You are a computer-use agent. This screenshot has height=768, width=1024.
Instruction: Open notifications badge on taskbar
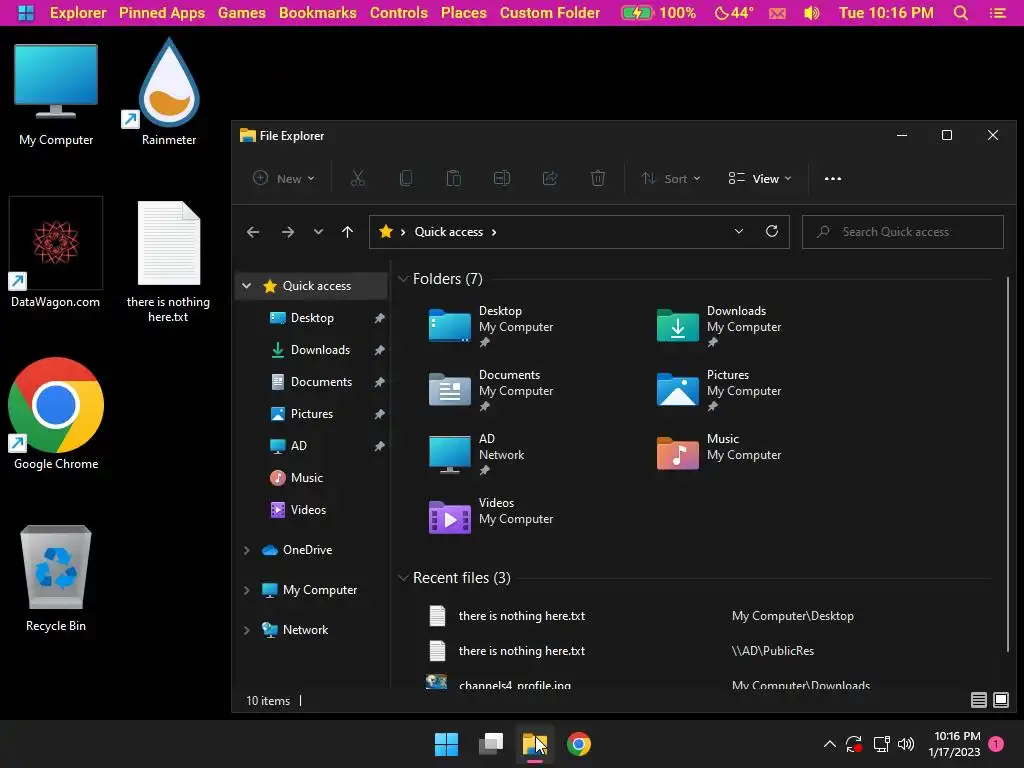(996, 744)
